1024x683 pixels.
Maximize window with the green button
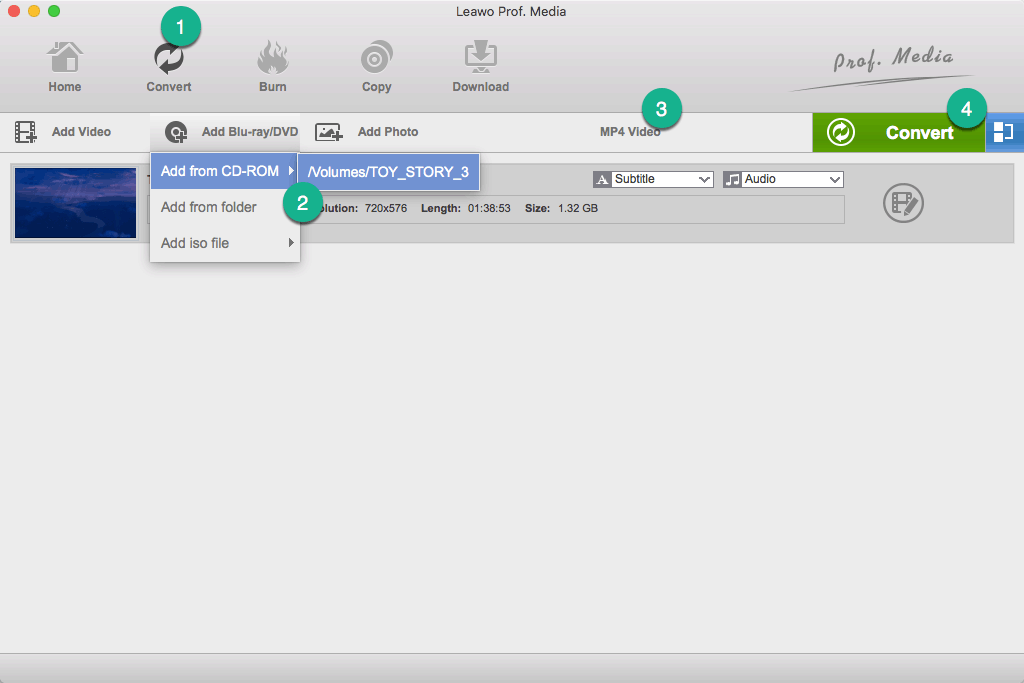click(x=54, y=11)
